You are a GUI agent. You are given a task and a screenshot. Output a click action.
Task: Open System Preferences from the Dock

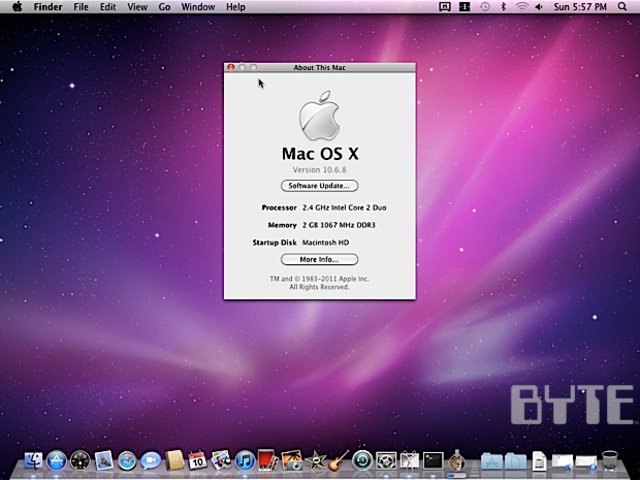[x=386, y=461]
